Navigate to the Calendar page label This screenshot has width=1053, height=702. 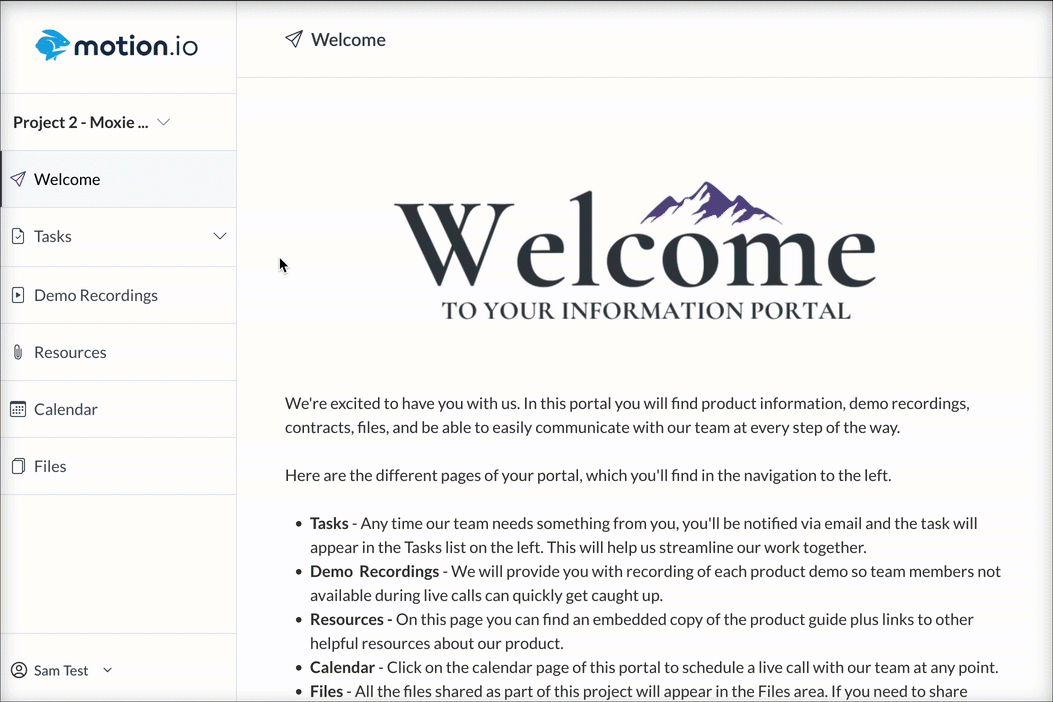66,409
